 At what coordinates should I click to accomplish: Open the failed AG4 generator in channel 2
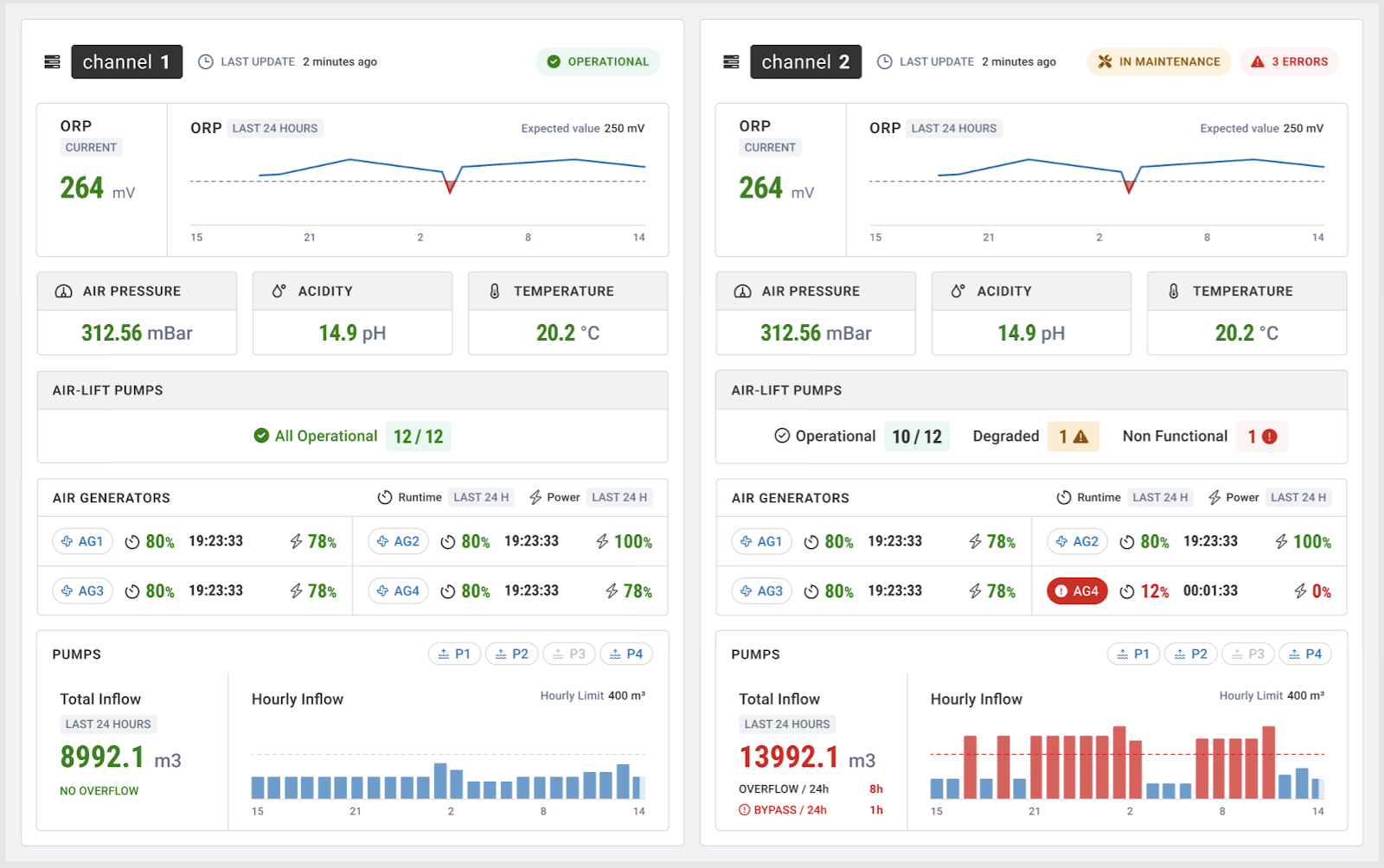1077,591
